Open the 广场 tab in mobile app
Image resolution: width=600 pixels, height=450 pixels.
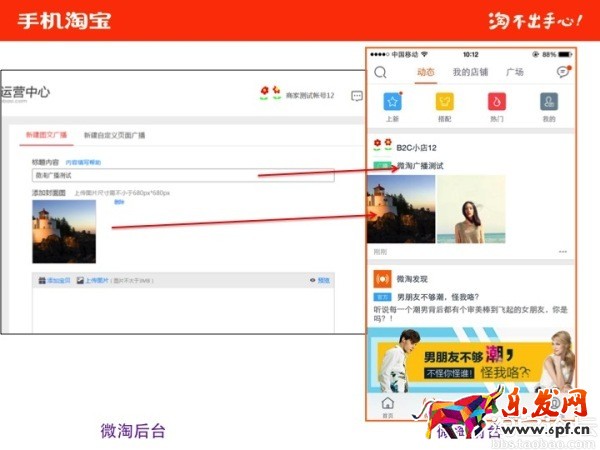514,72
